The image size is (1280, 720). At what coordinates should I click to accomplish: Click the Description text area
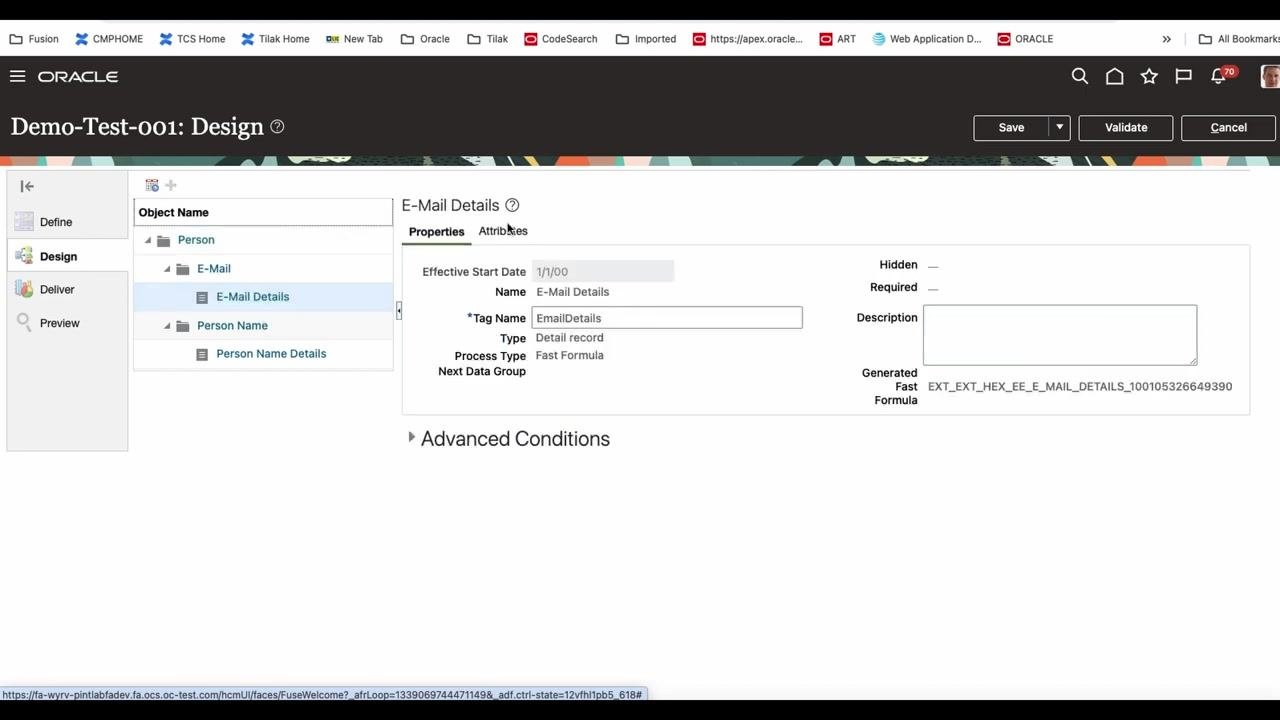tap(1060, 335)
